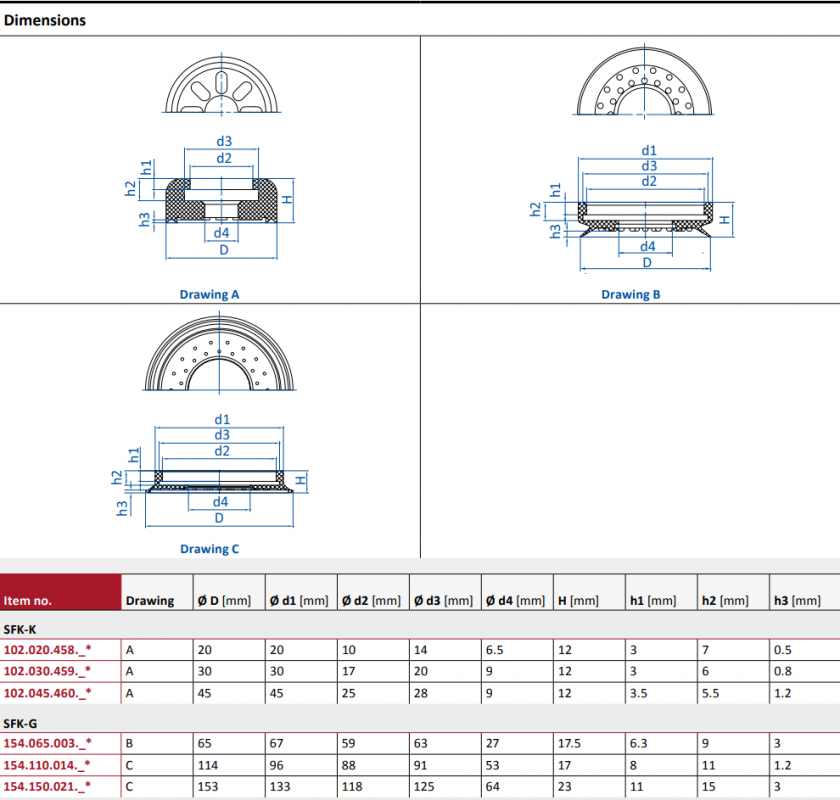Click d1 value '133' for 154.150.021

coord(280,787)
